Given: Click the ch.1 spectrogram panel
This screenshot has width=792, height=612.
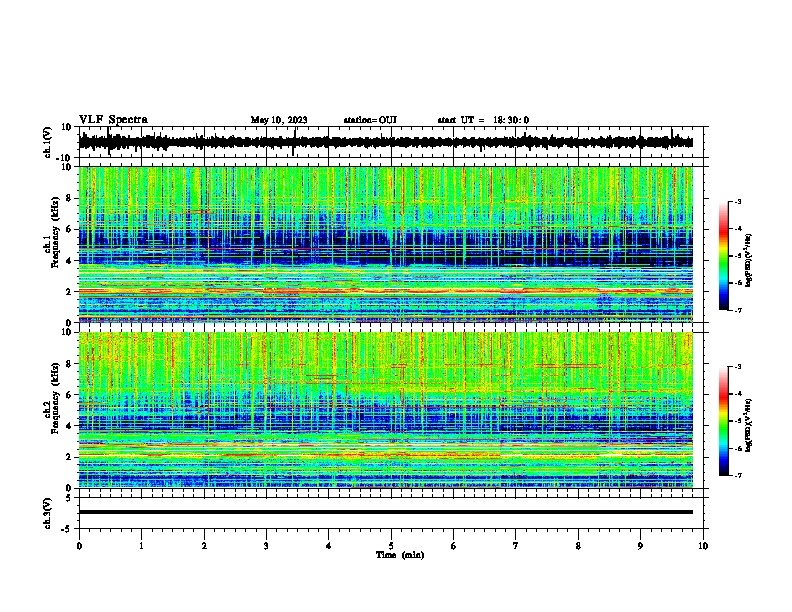Looking at the screenshot, I should tap(385, 244).
